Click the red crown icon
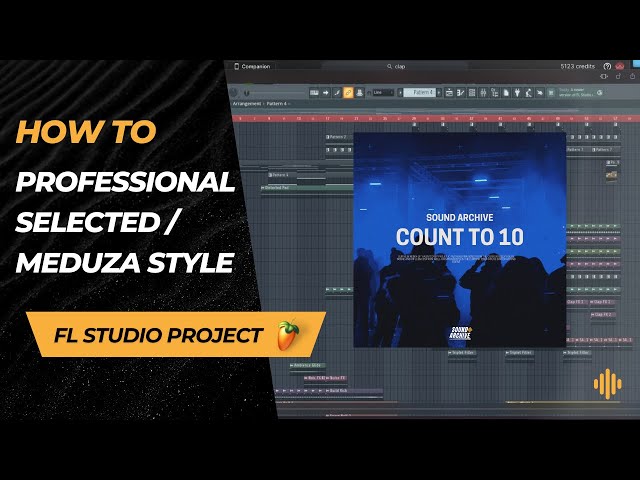The height and width of the screenshot is (480, 640). (x=620, y=66)
